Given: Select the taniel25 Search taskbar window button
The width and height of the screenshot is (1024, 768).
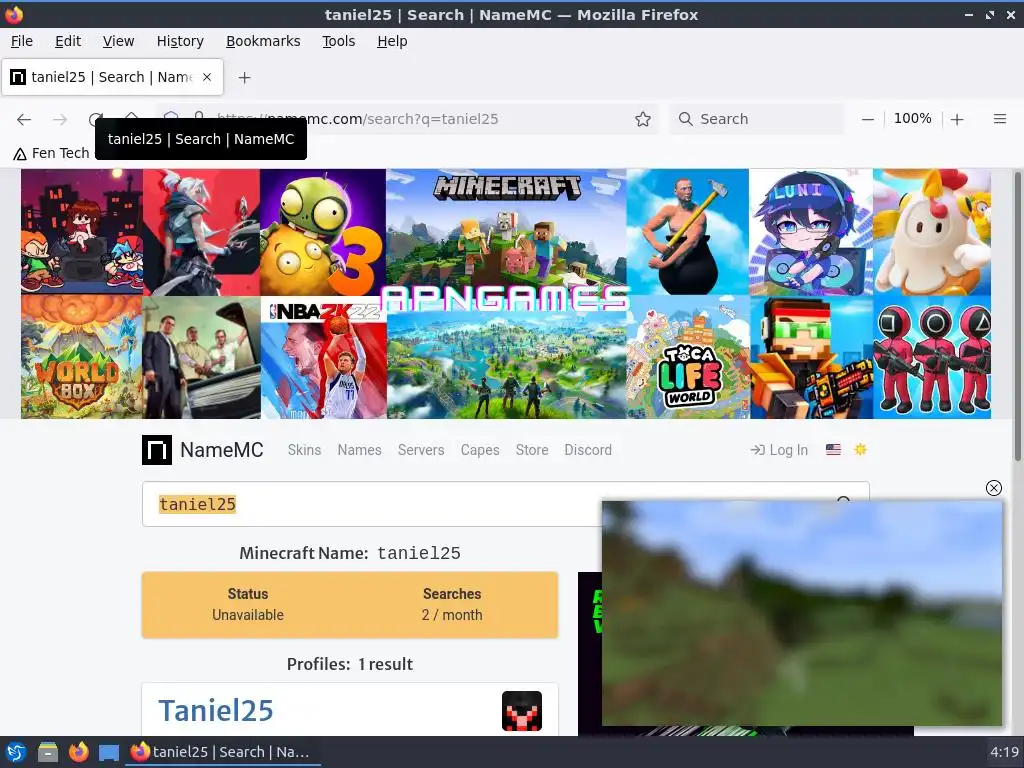Looking at the screenshot, I should 222,752.
